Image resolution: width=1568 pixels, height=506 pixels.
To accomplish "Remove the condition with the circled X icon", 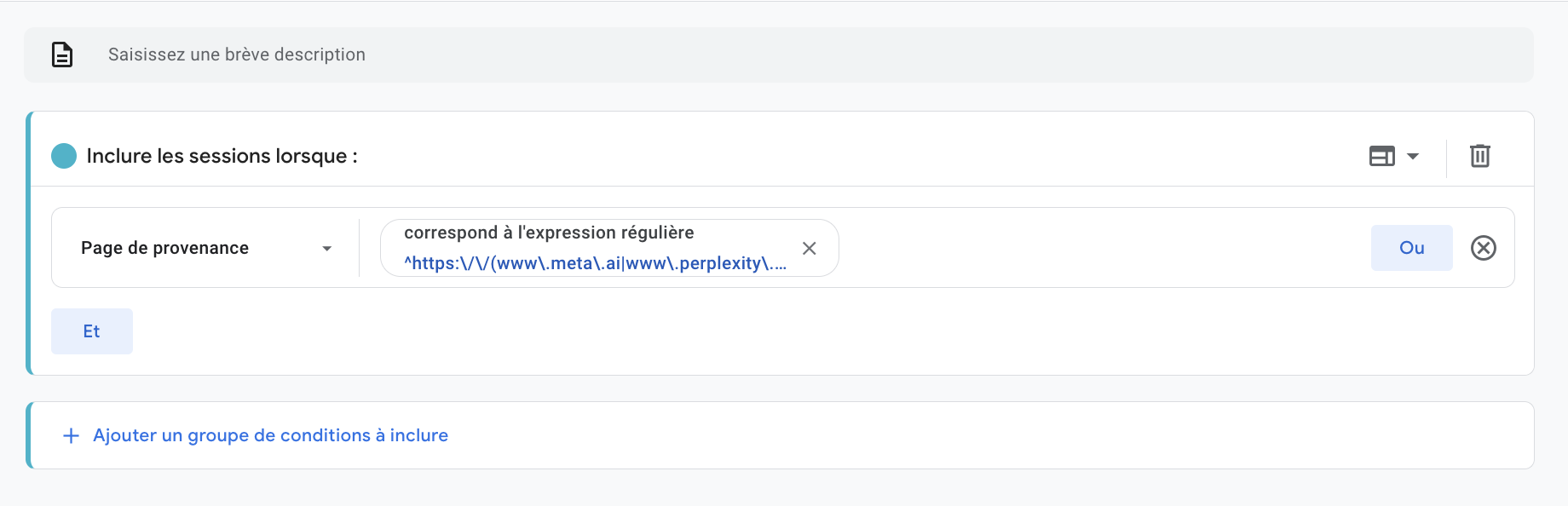I will click(1483, 248).
